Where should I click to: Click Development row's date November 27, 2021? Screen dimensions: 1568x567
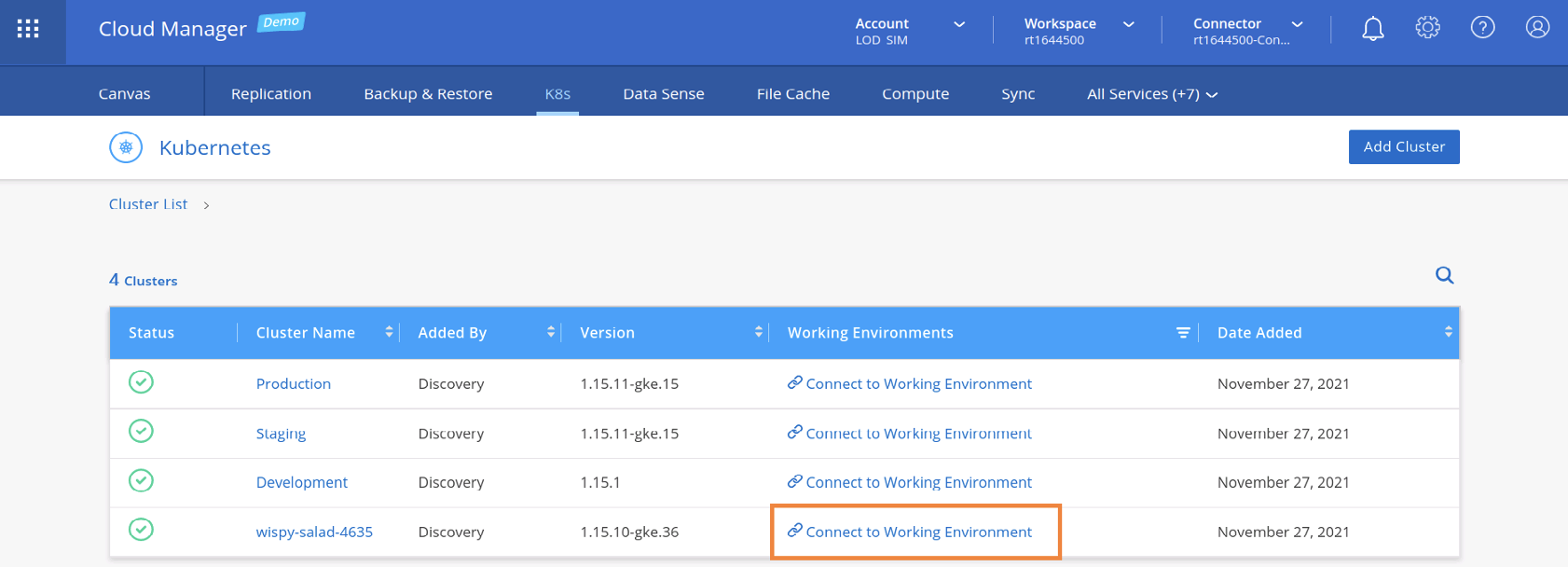click(1284, 483)
